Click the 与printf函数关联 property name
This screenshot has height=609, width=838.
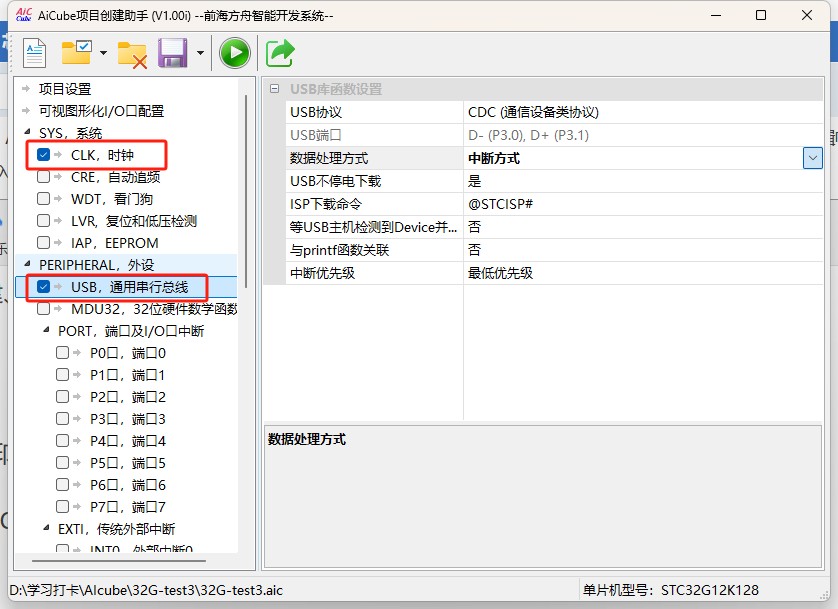point(339,250)
